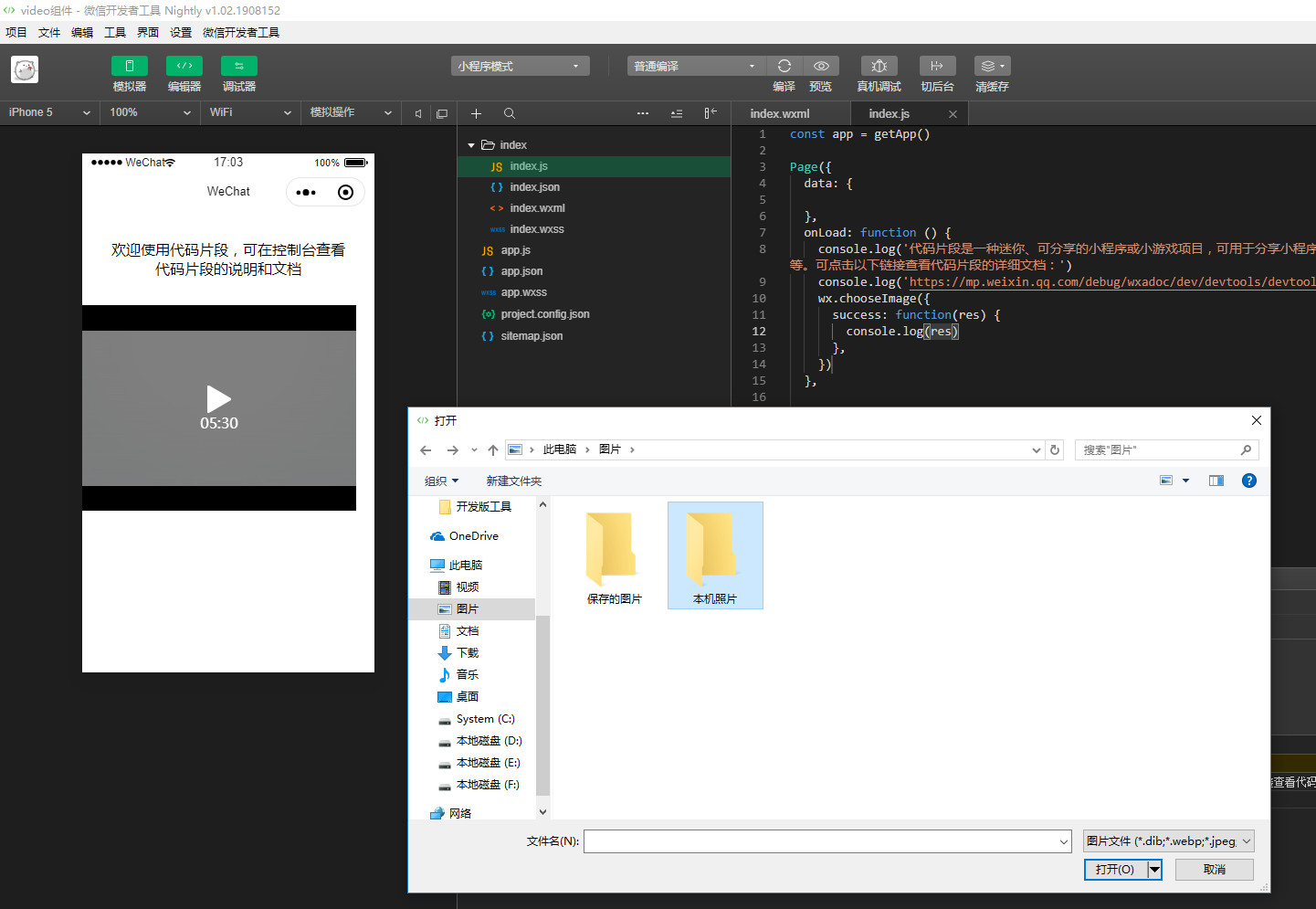Open the mini program mode (小程序模式) dropdown
Viewport: 1316px width, 909px height.
pos(520,66)
